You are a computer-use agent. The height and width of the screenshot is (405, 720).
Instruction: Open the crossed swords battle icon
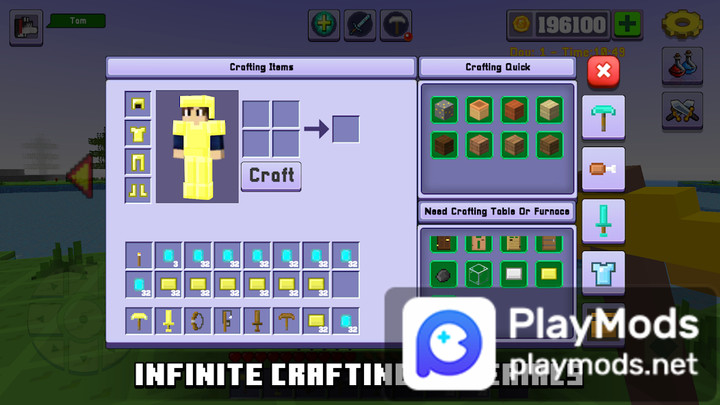point(680,111)
